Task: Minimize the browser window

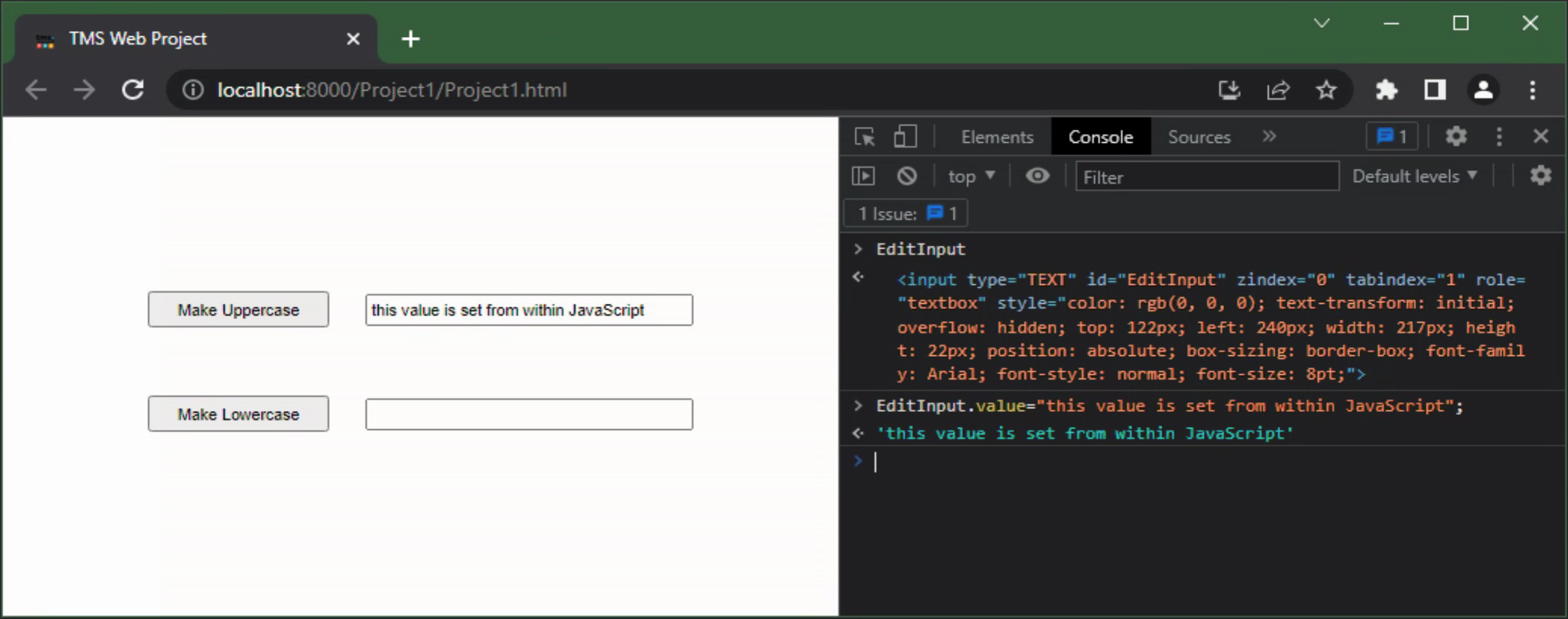Action: point(1391,23)
